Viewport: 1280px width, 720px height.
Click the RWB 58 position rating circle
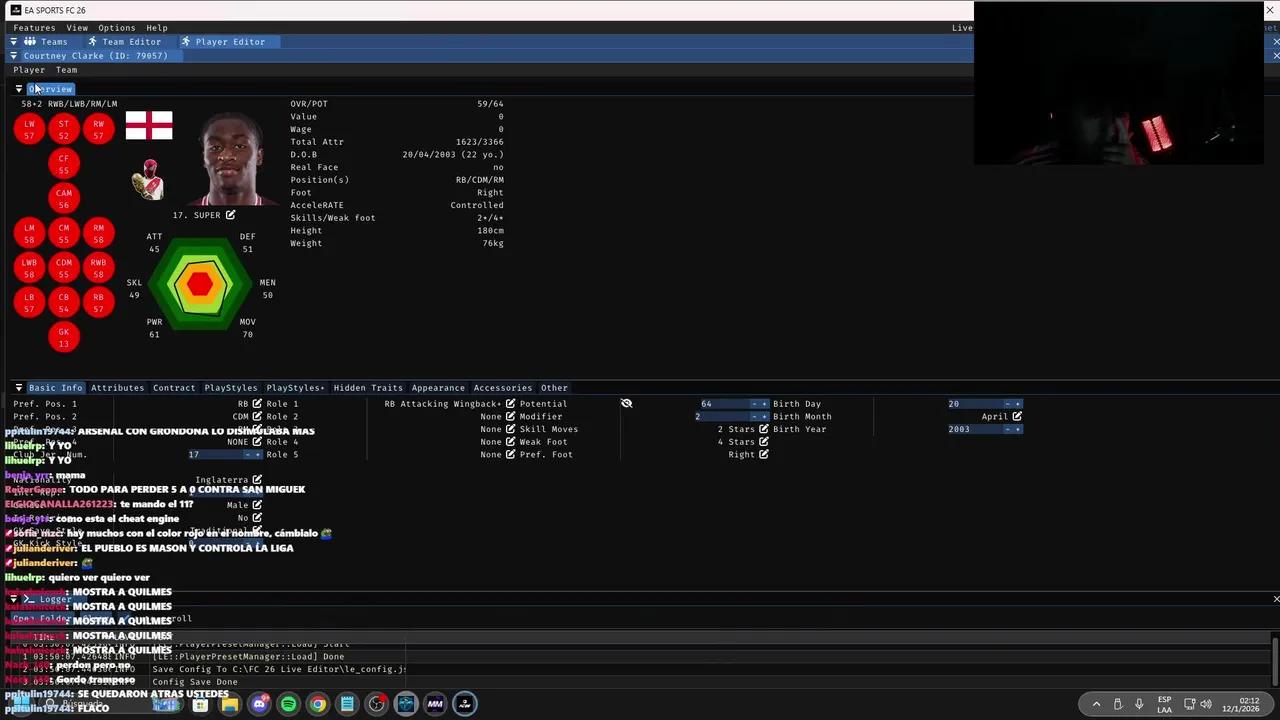coord(98,268)
